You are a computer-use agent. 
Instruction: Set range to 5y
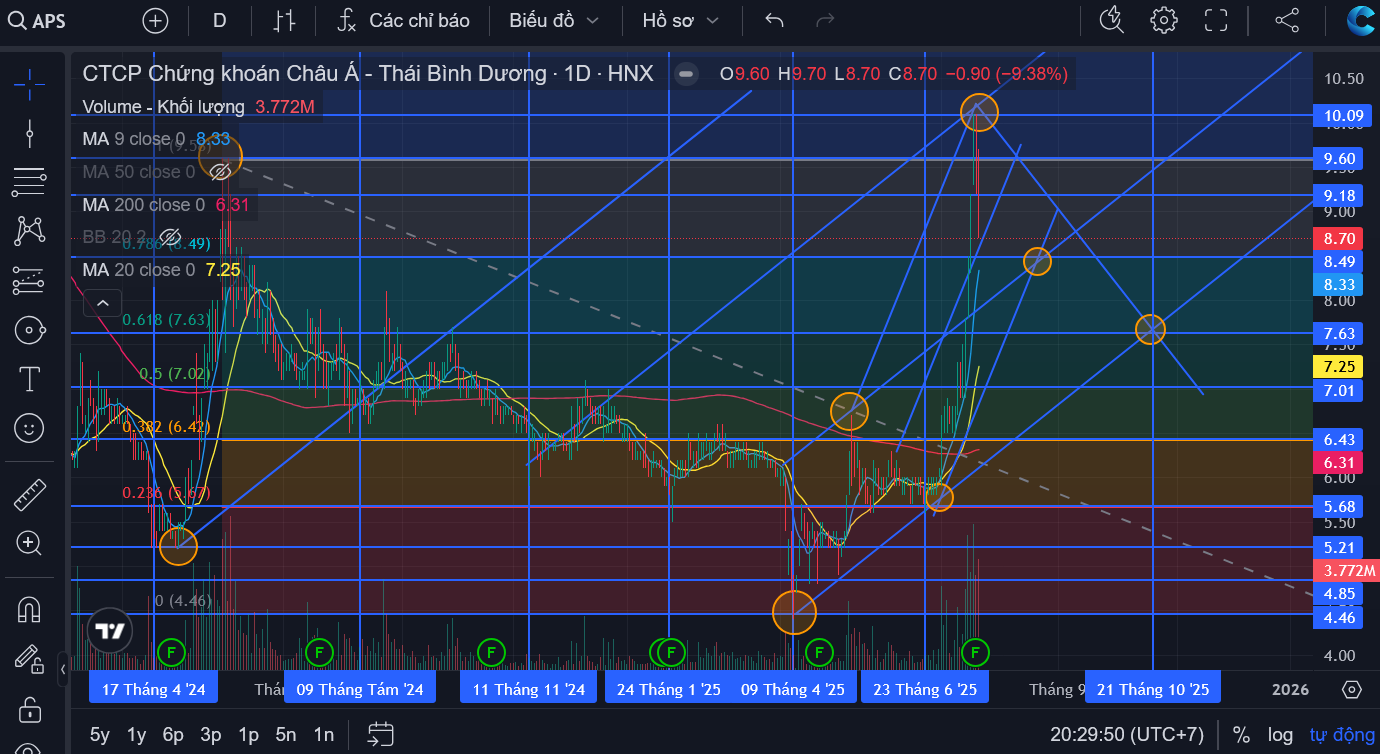100,735
